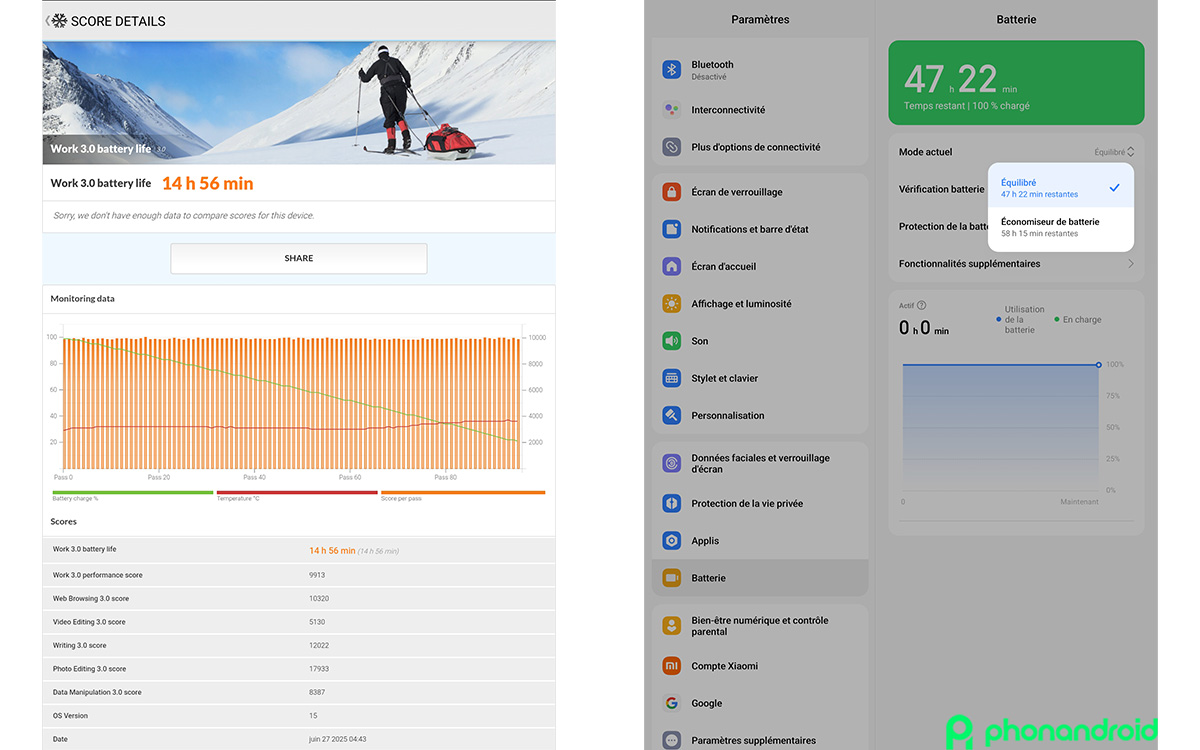The width and height of the screenshot is (1200, 750).
Task: Open Compte Xiaomi via Mi icon
Action: [x=672, y=666]
